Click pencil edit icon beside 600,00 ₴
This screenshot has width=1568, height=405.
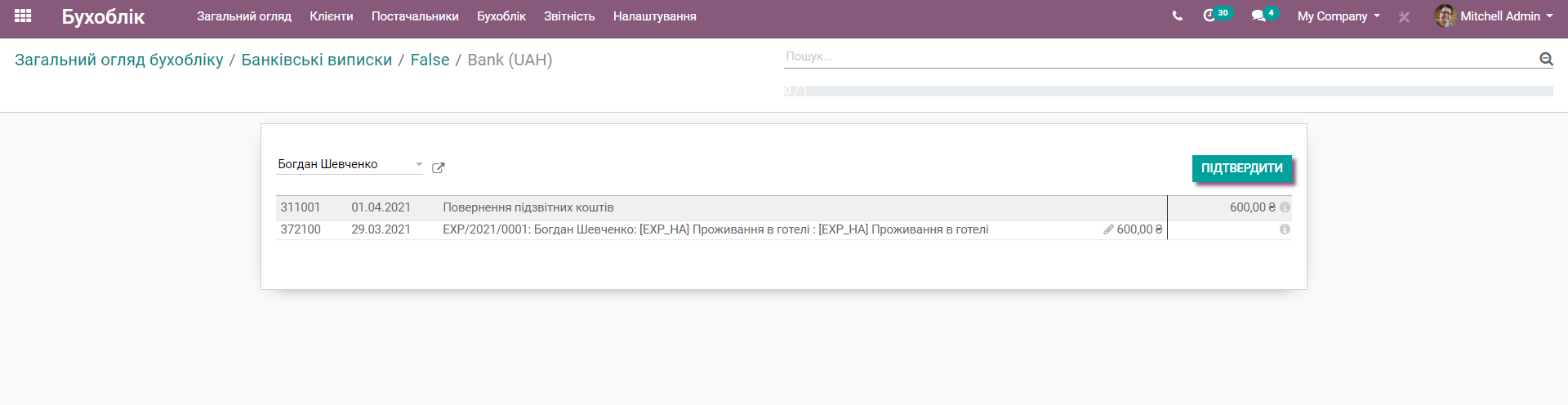click(x=1108, y=230)
